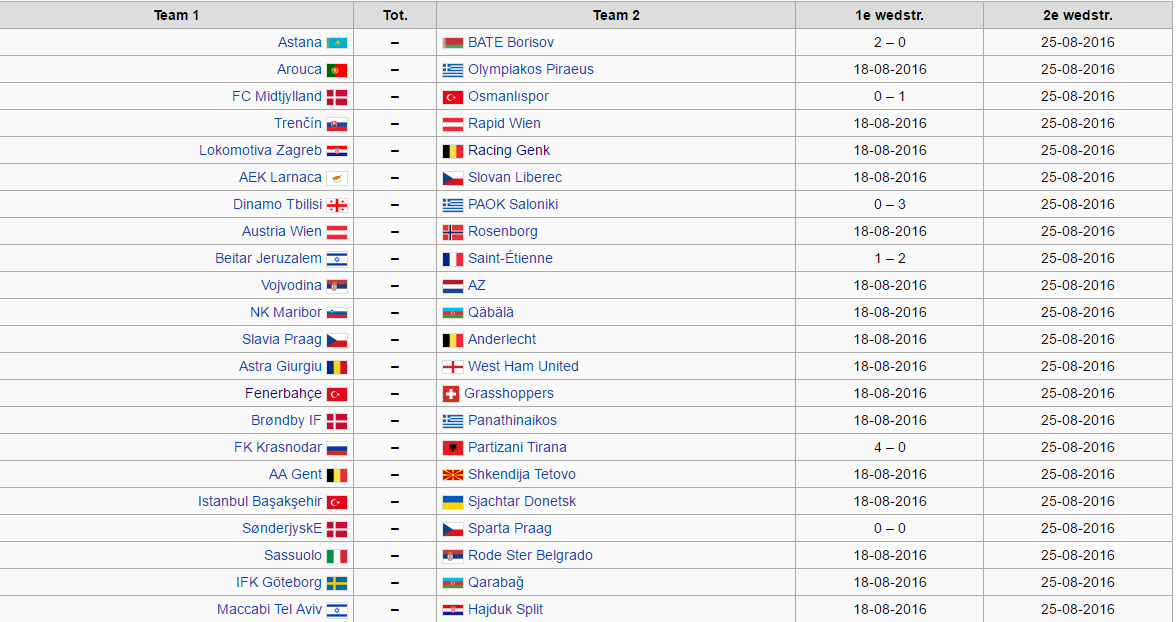Click the Ukrainian flag beside Sjachtar Donetsk
1176x622 pixels.
(452, 503)
